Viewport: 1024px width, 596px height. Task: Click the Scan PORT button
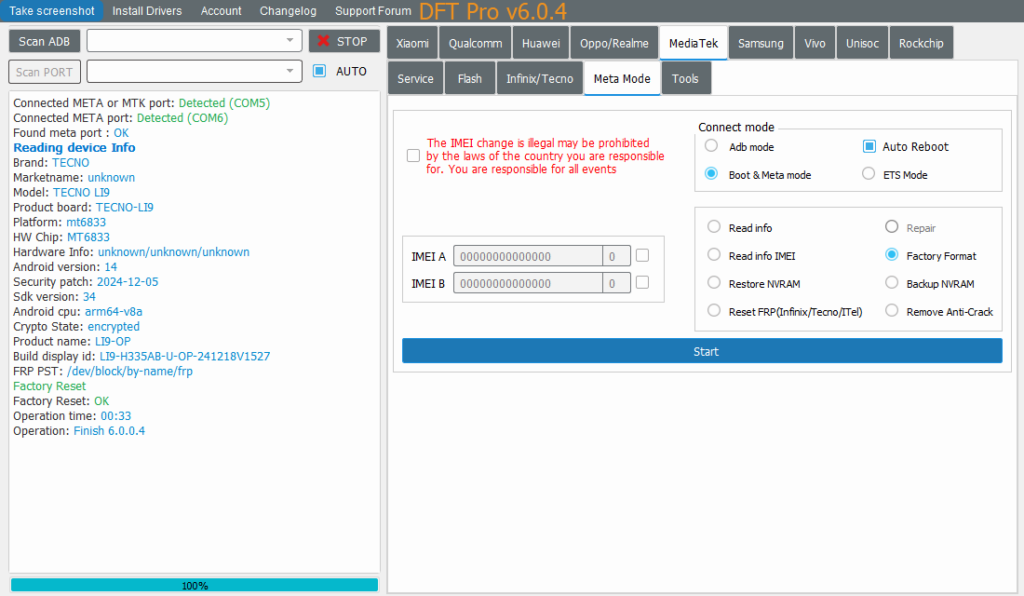[x=44, y=72]
